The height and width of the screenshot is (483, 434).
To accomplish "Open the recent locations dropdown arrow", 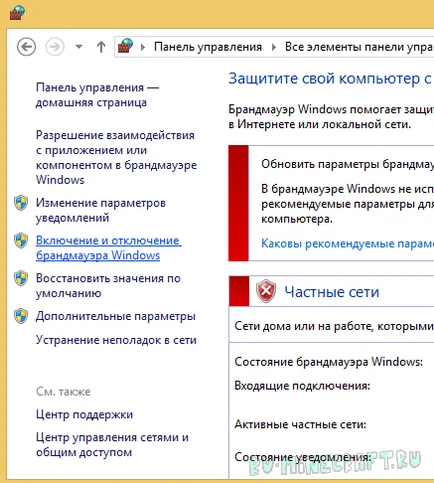I will pyautogui.click(x=79, y=47).
